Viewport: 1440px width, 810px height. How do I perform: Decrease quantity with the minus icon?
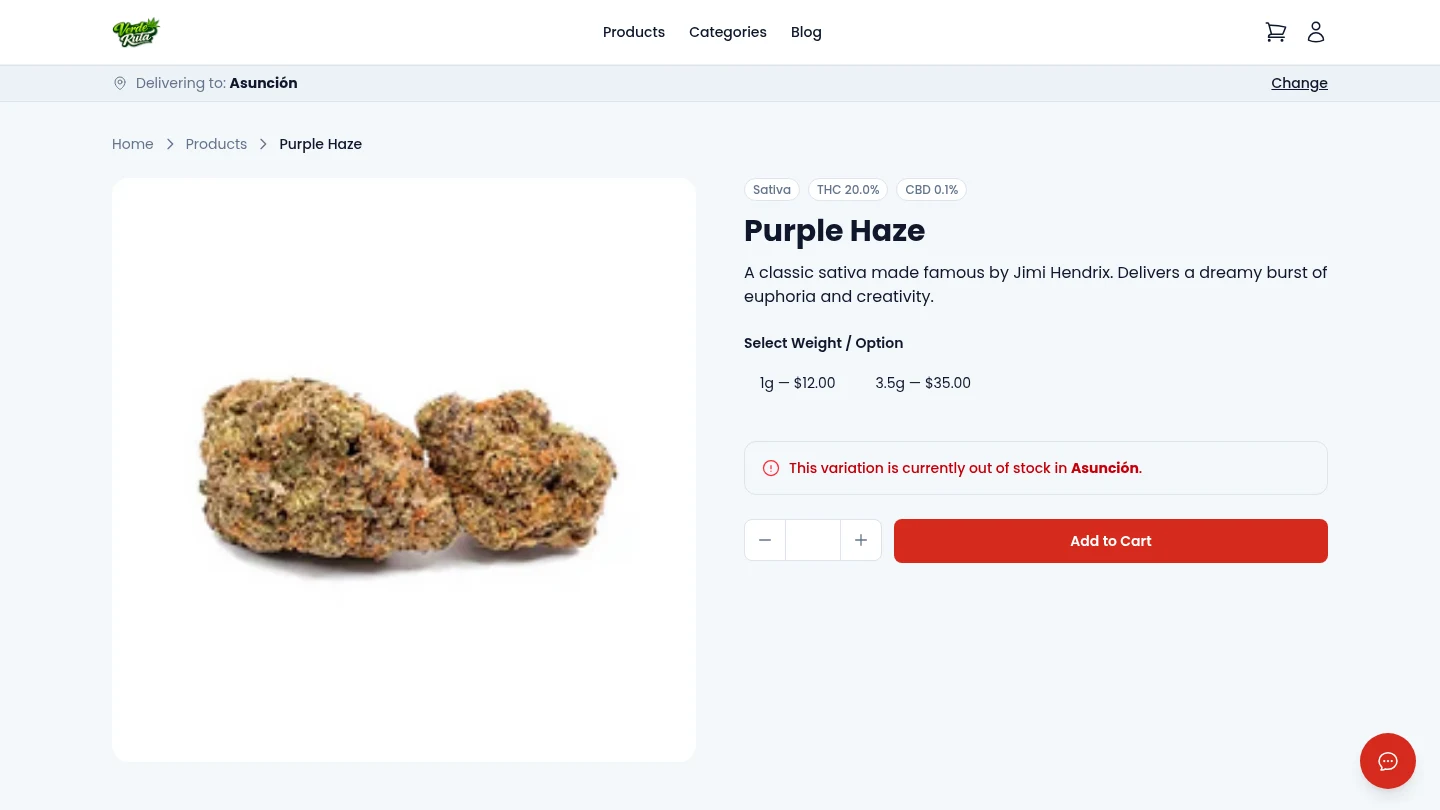coord(765,540)
